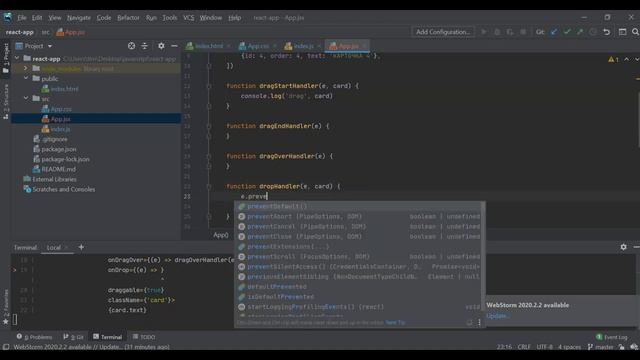Open the TODO tool window
The image size is (640, 360).
[144, 337]
